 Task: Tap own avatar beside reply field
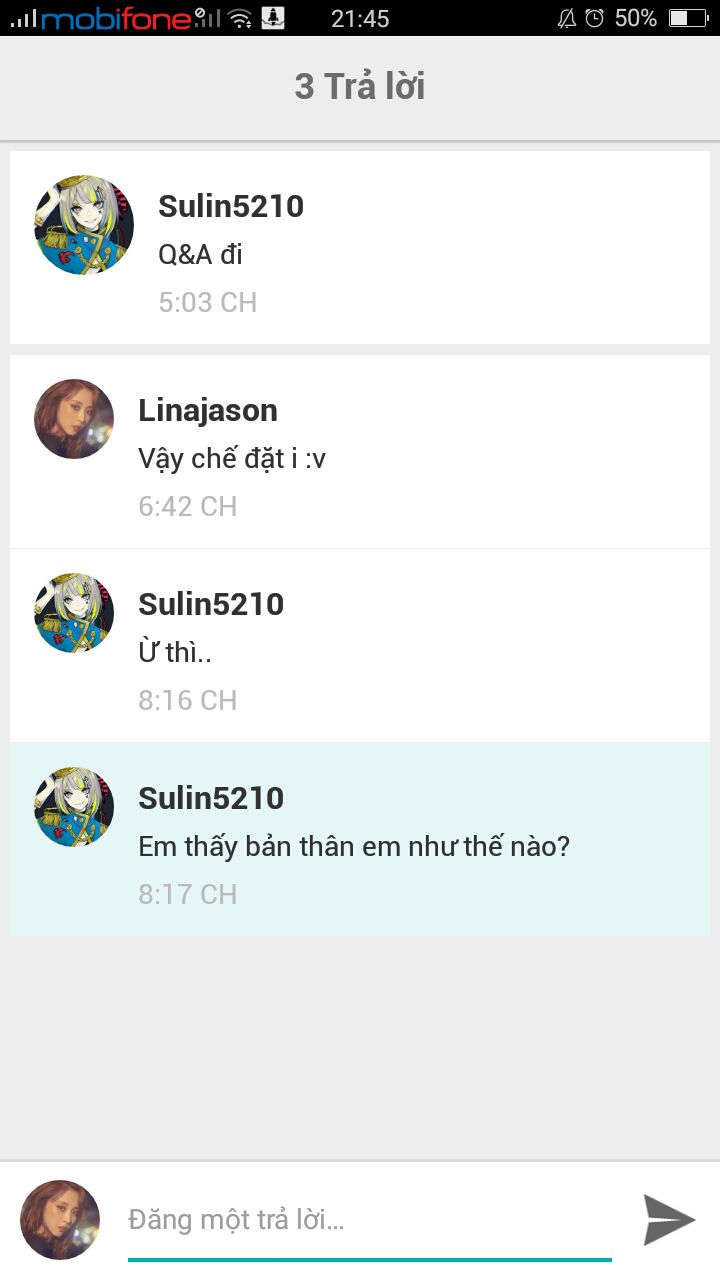click(60, 1220)
